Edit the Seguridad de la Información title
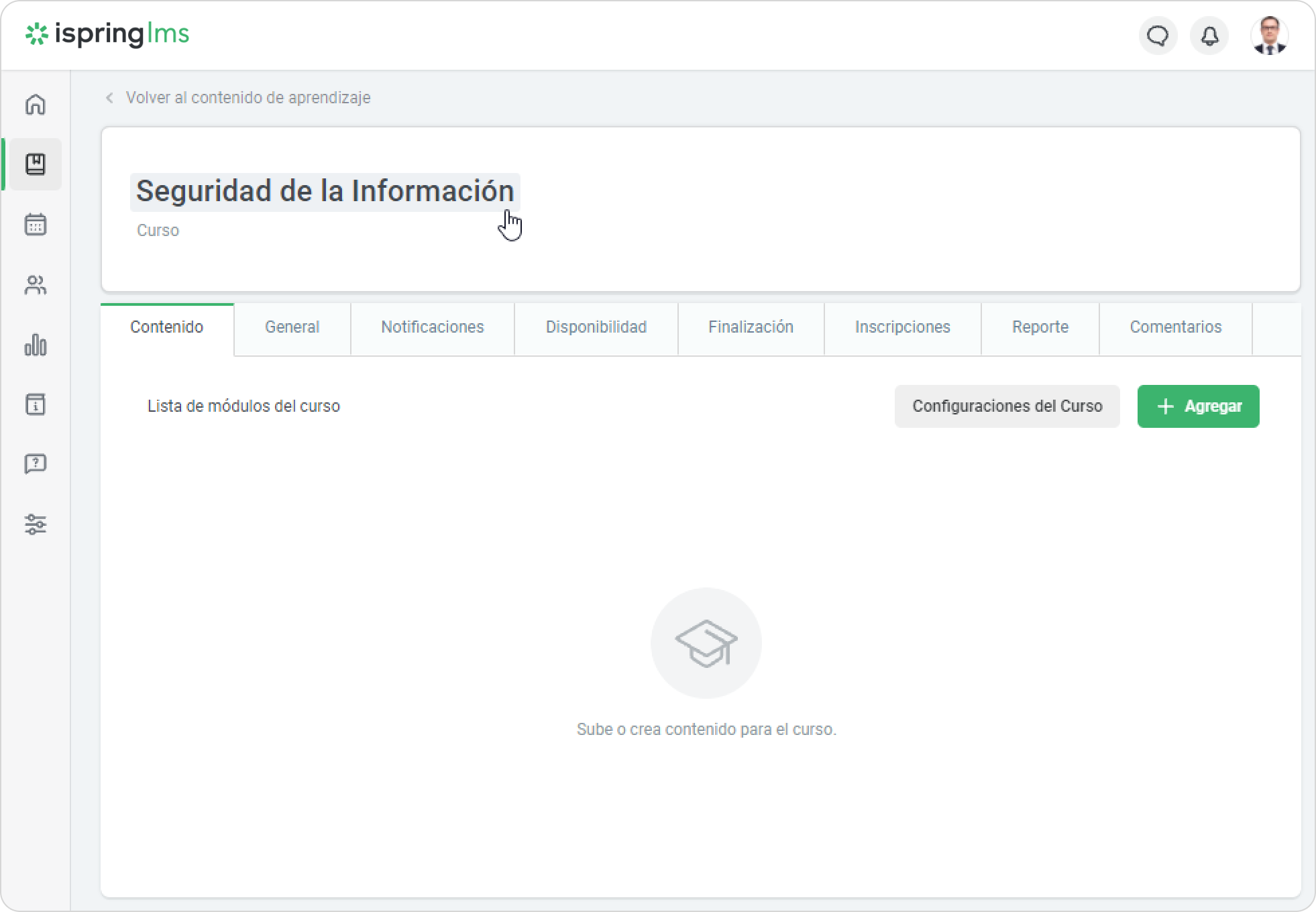 (x=325, y=191)
